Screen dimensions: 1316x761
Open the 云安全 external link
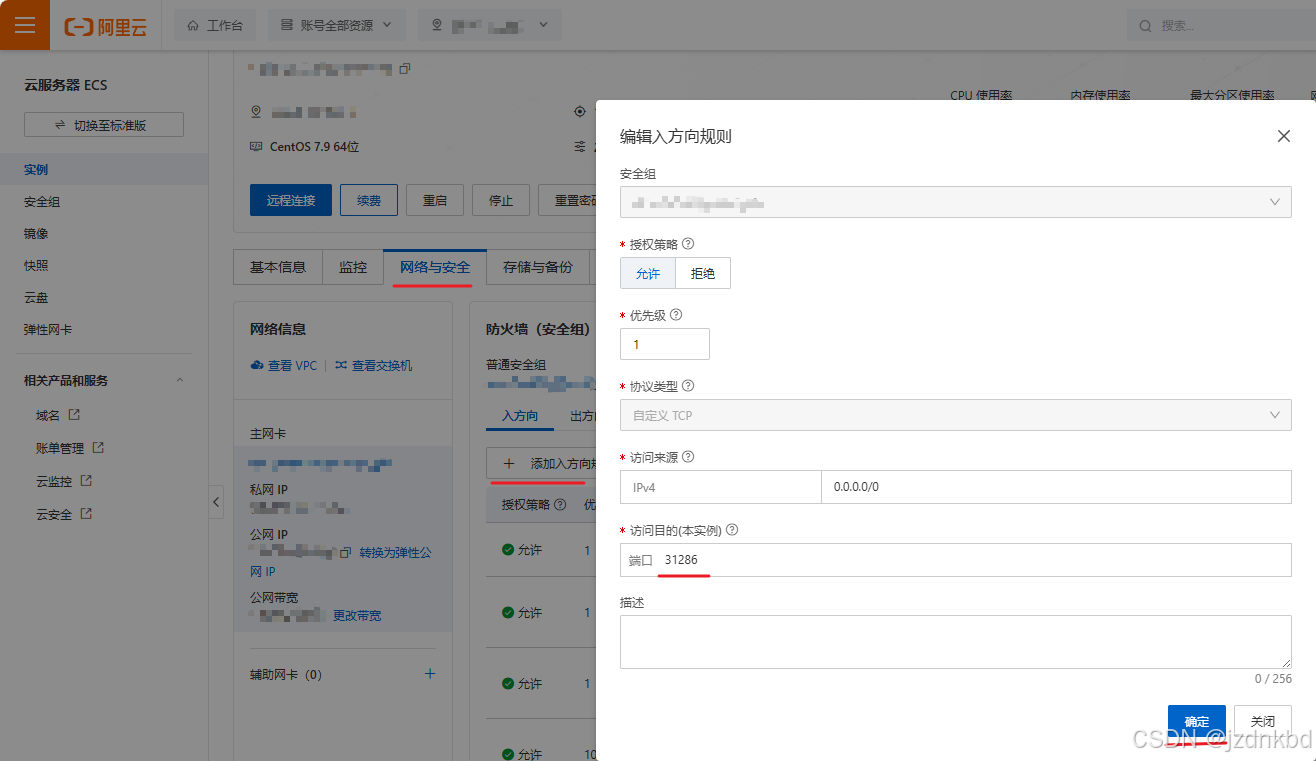pos(63,514)
